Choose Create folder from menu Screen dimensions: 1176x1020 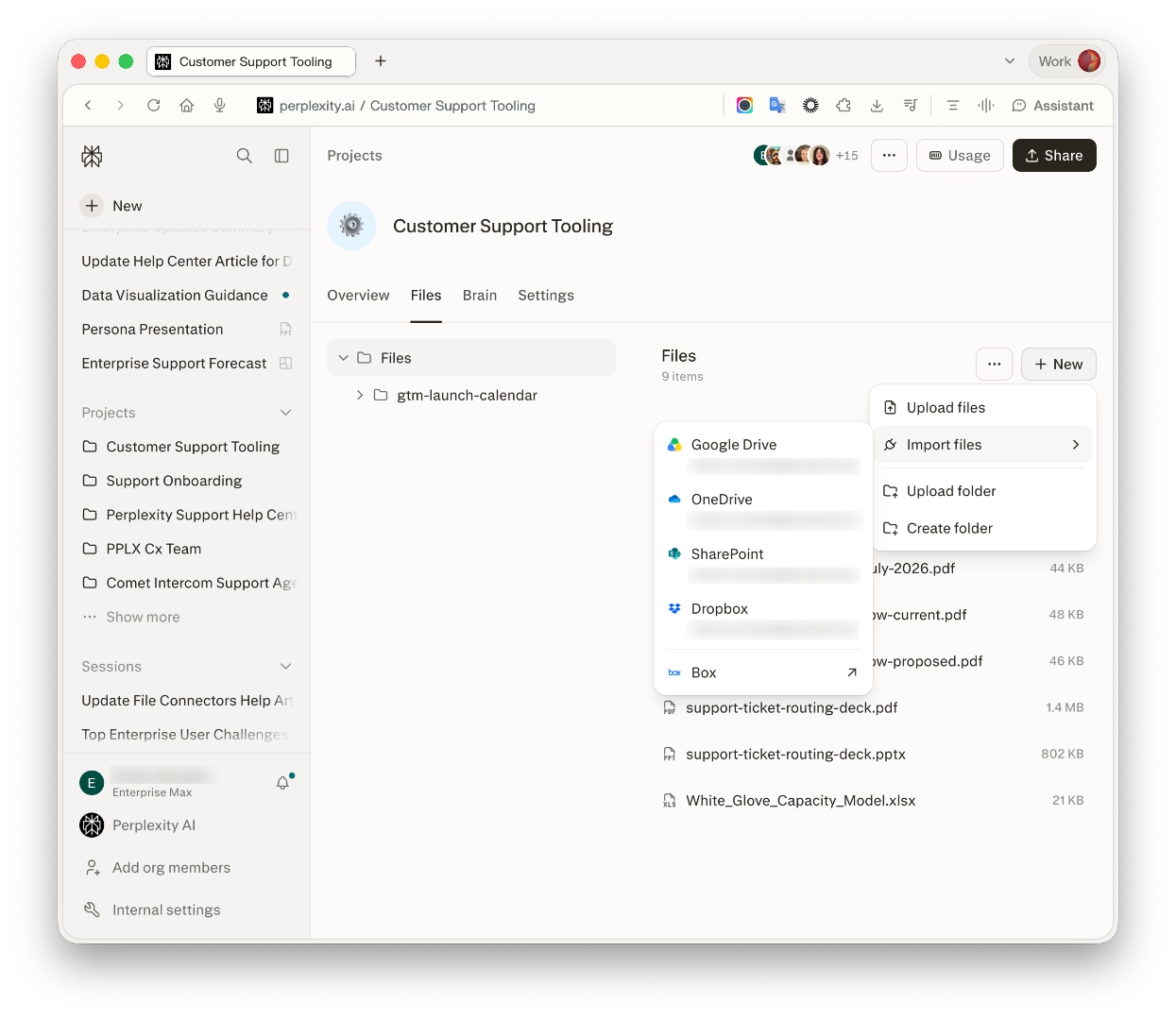tap(983, 528)
